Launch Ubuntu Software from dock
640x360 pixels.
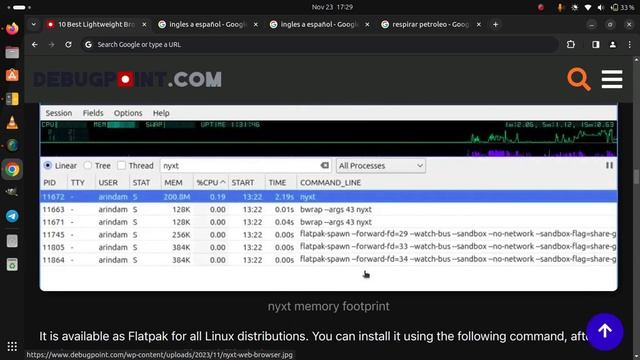tap(12, 76)
